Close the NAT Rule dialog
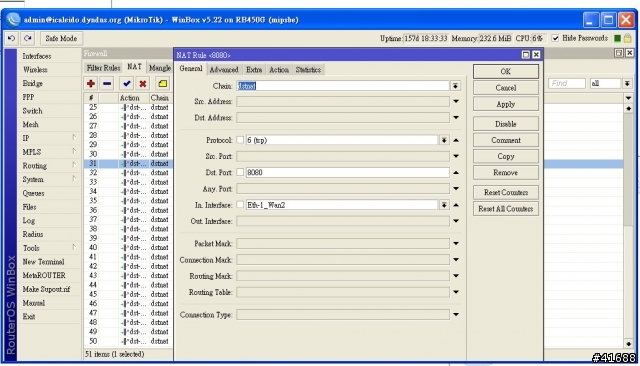Viewport: 640px width, 366px height. 536,55
